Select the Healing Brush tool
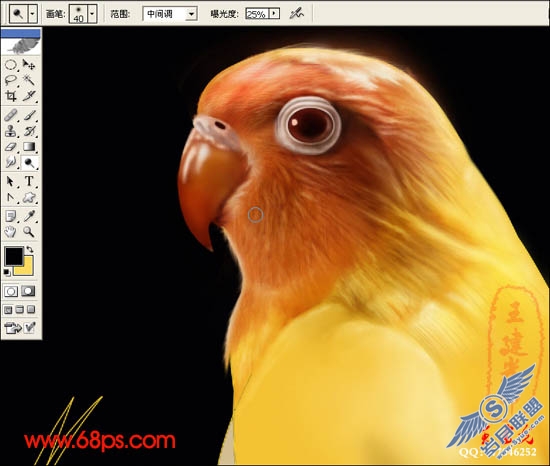The width and height of the screenshot is (550, 466). click(x=11, y=115)
